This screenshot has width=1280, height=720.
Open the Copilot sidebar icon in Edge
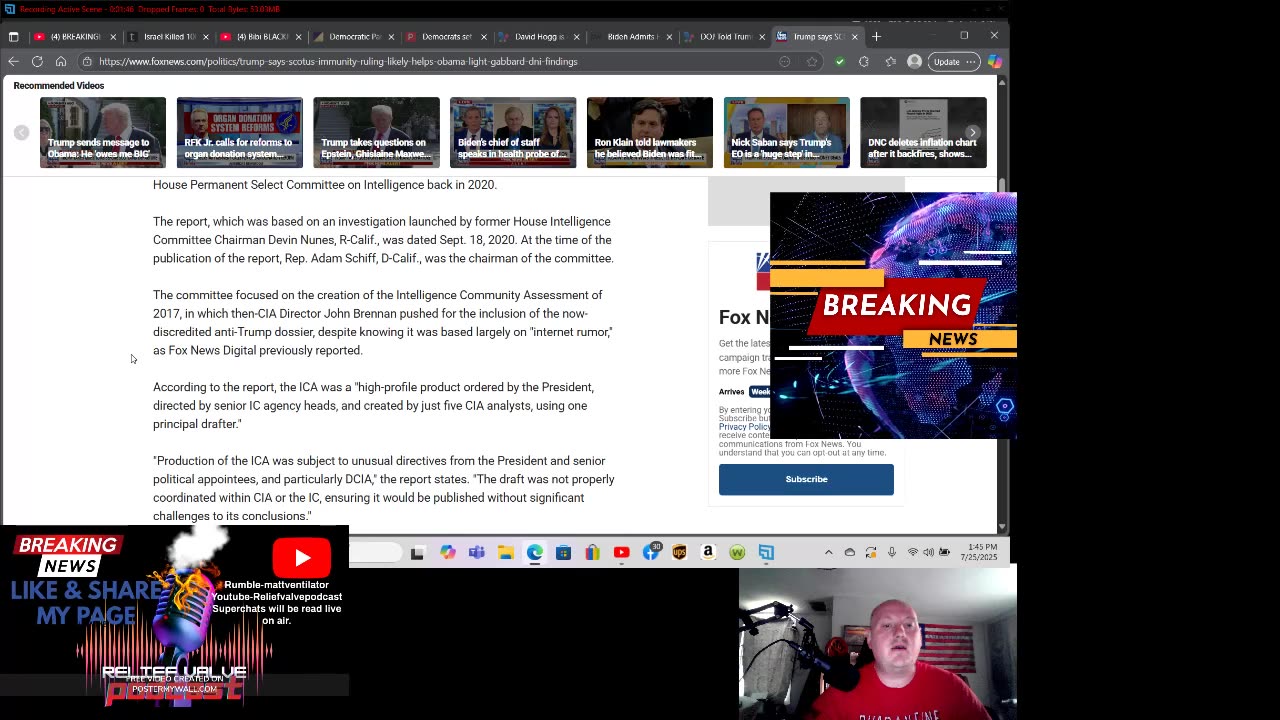coord(994,62)
